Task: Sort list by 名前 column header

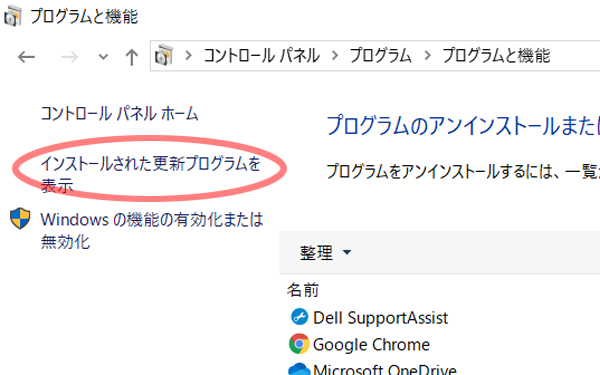Action: (x=303, y=290)
